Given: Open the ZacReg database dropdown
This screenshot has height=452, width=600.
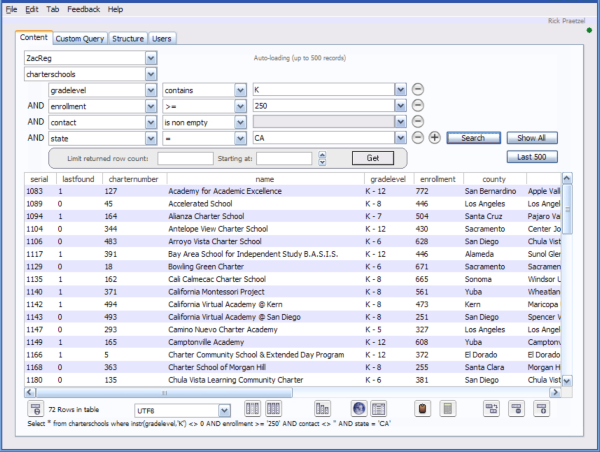Looking at the screenshot, I should [151, 58].
